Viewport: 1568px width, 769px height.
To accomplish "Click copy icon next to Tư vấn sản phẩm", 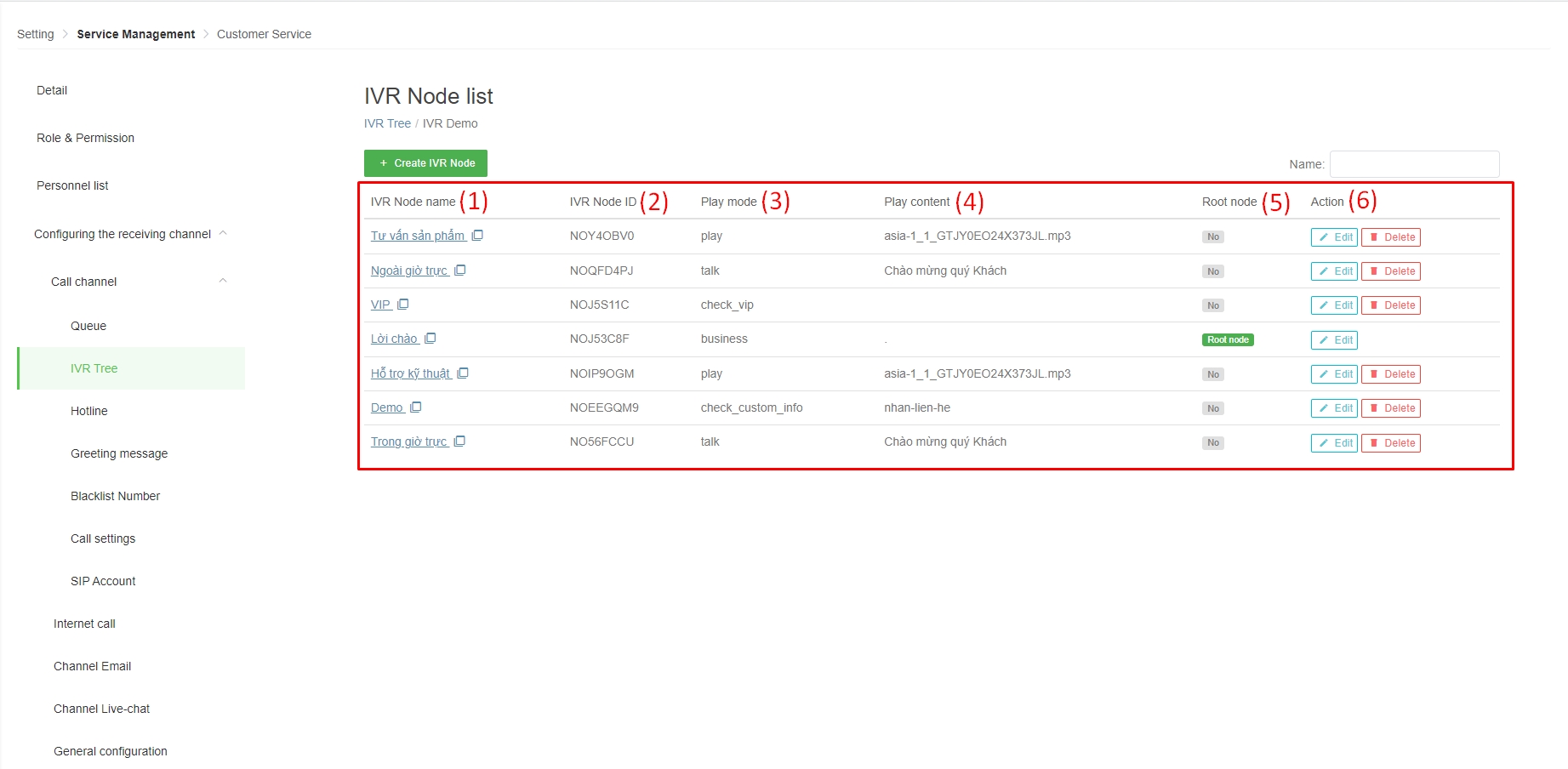I will [x=477, y=236].
